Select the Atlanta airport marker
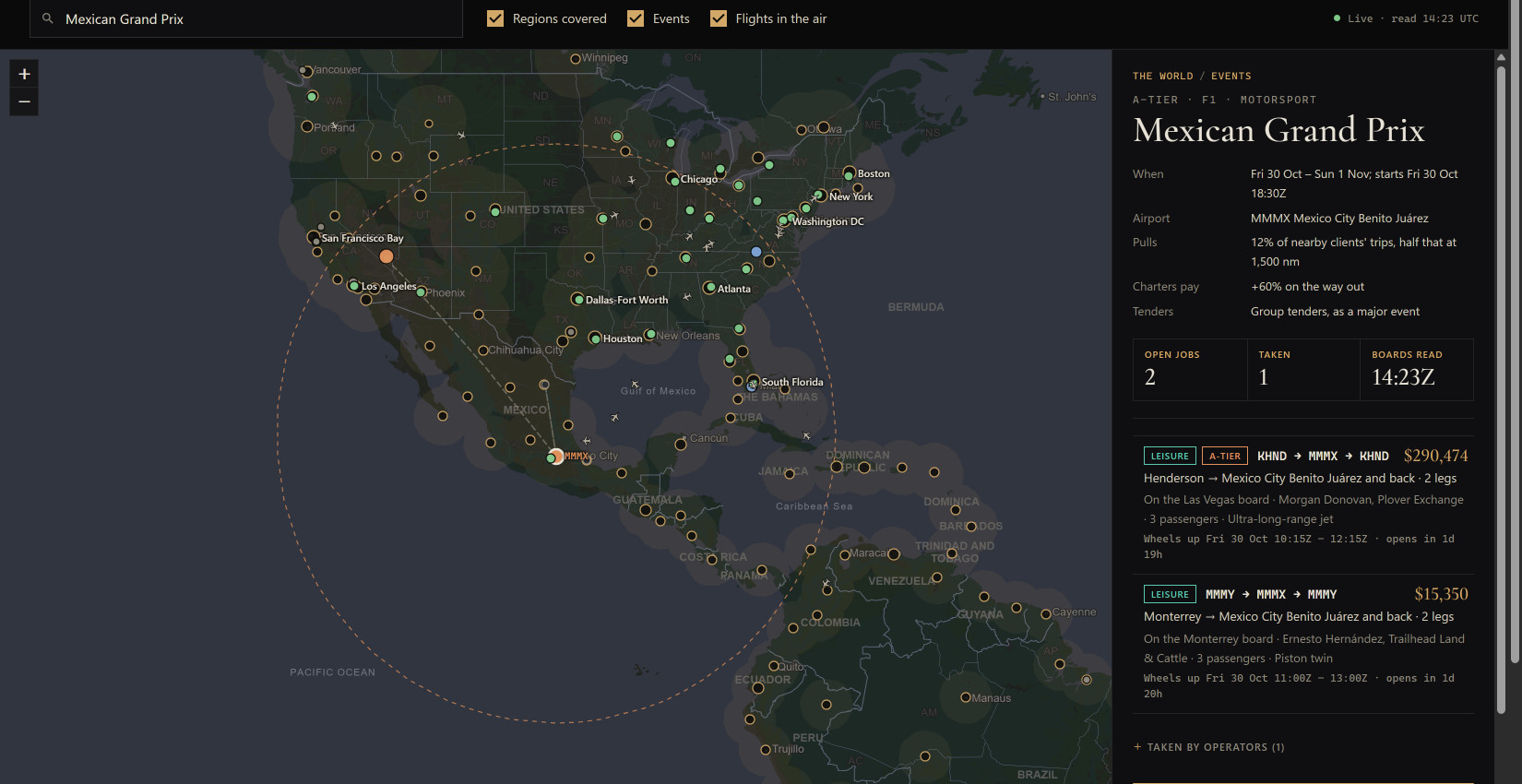1522x784 pixels. coord(710,288)
